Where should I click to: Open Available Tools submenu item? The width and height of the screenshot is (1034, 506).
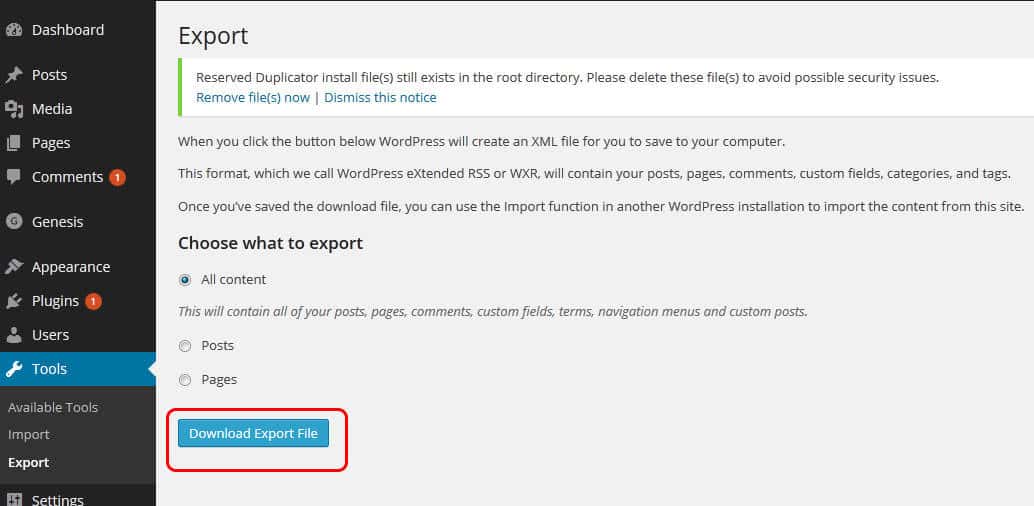pos(53,407)
